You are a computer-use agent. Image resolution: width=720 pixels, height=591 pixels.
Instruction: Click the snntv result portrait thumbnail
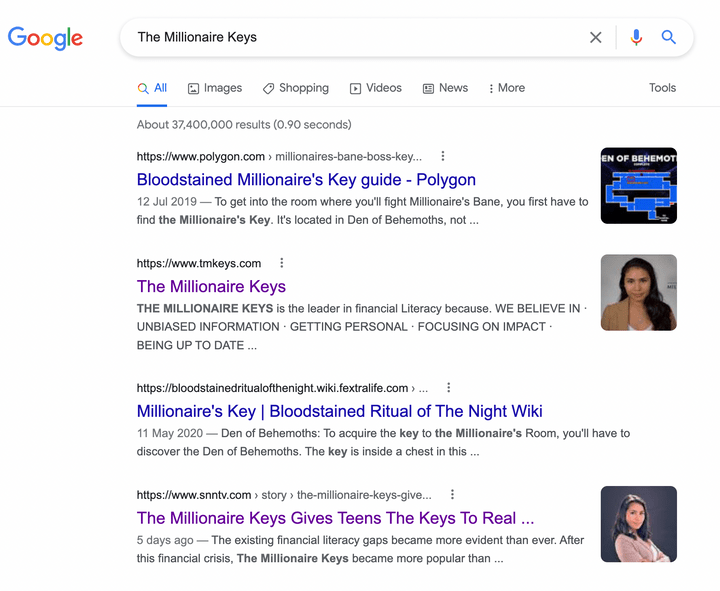tap(639, 524)
